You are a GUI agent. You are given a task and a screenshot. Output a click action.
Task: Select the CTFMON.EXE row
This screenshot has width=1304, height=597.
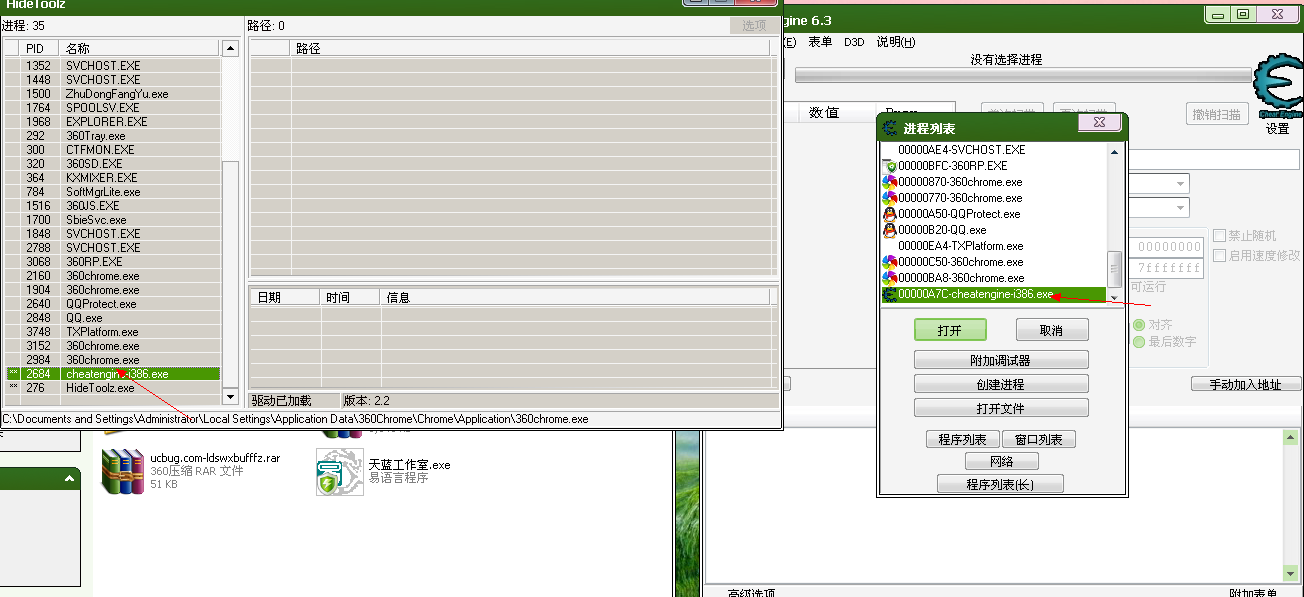[112, 150]
